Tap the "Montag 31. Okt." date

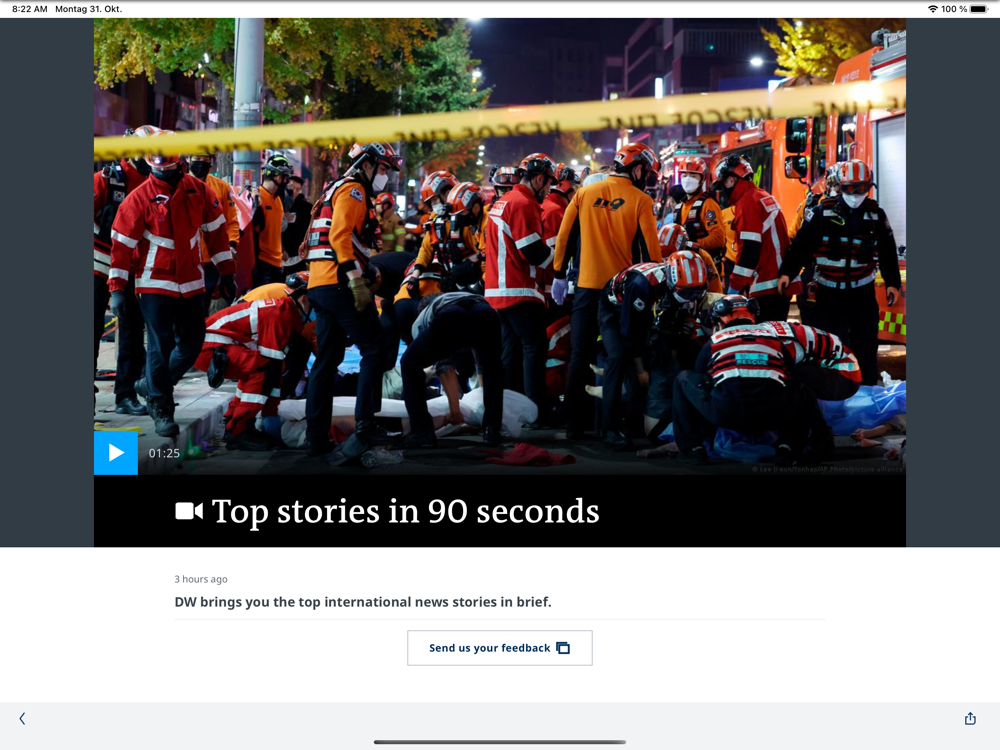click(x=89, y=9)
